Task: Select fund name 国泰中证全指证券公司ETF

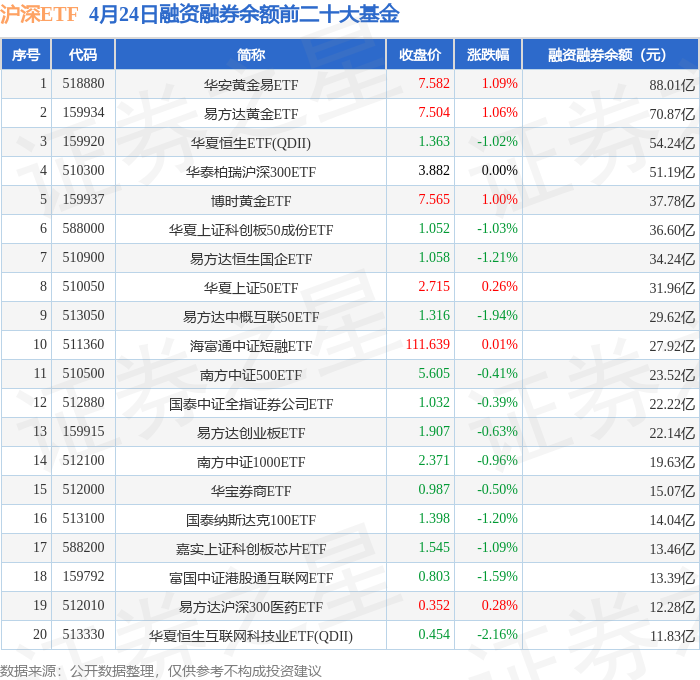Action: click(251, 404)
